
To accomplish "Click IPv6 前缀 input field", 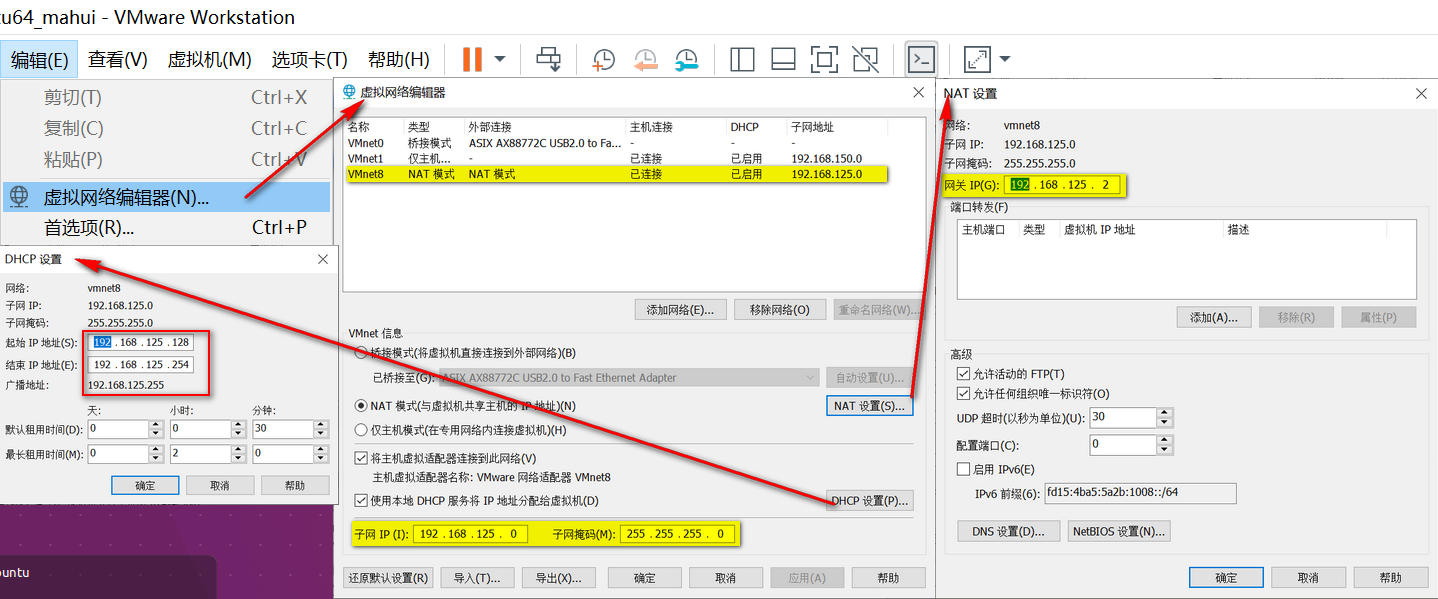I will click(x=1140, y=493).
